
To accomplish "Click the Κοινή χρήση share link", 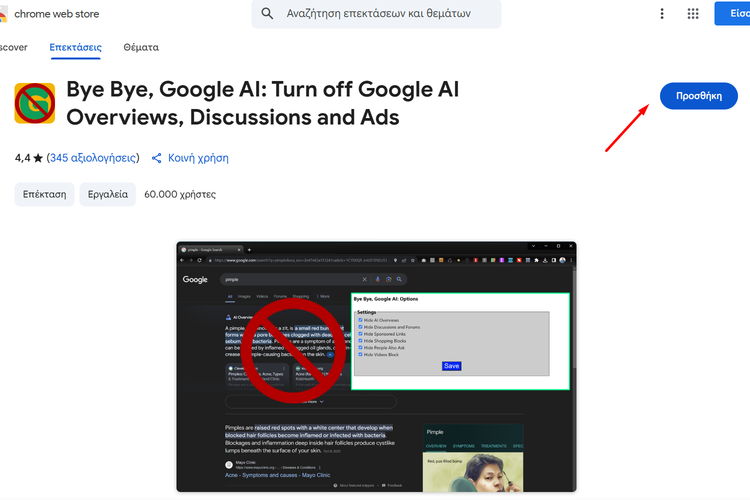I will pos(198,158).
